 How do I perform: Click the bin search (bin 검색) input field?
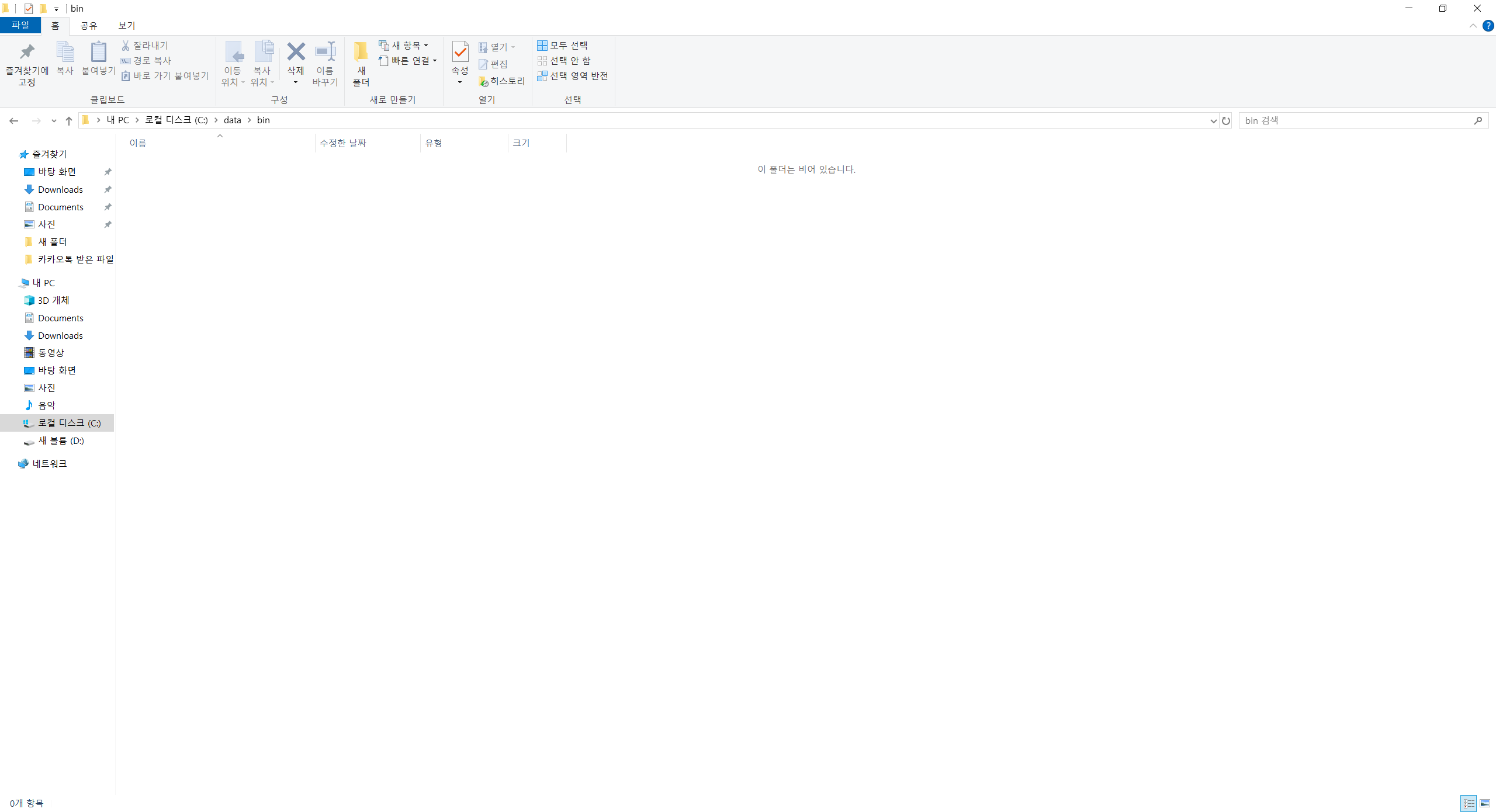point(1356,120)
